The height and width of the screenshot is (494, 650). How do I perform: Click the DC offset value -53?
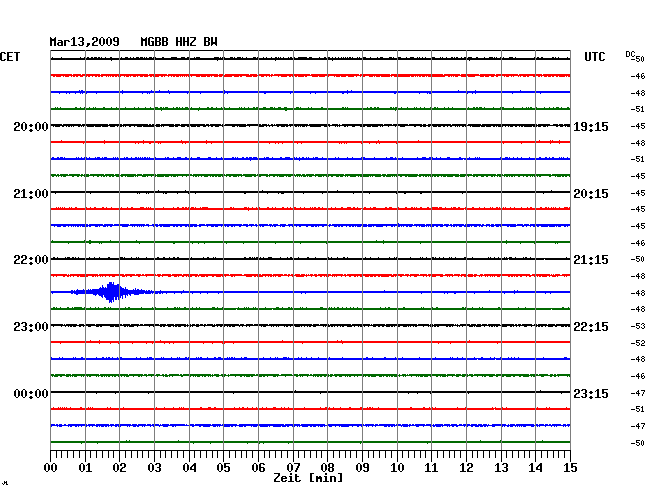(x=638, y=326)
